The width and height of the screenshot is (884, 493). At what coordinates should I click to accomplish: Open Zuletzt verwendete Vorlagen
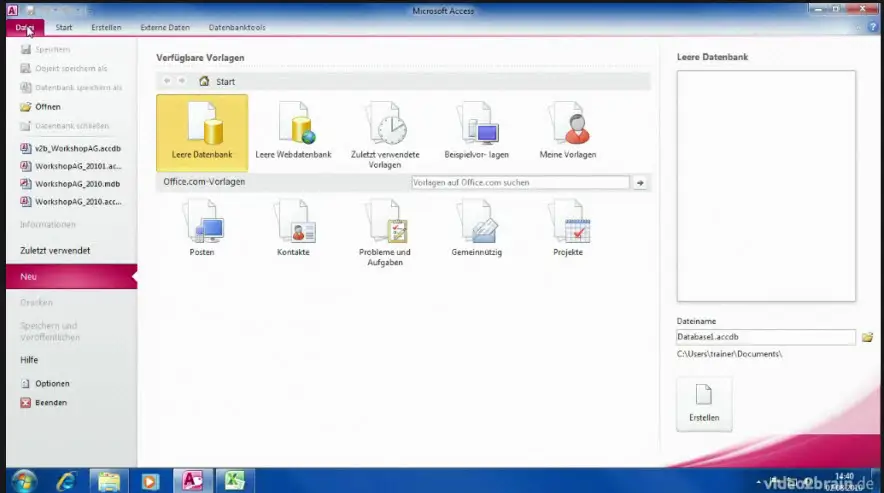point(385,135)
